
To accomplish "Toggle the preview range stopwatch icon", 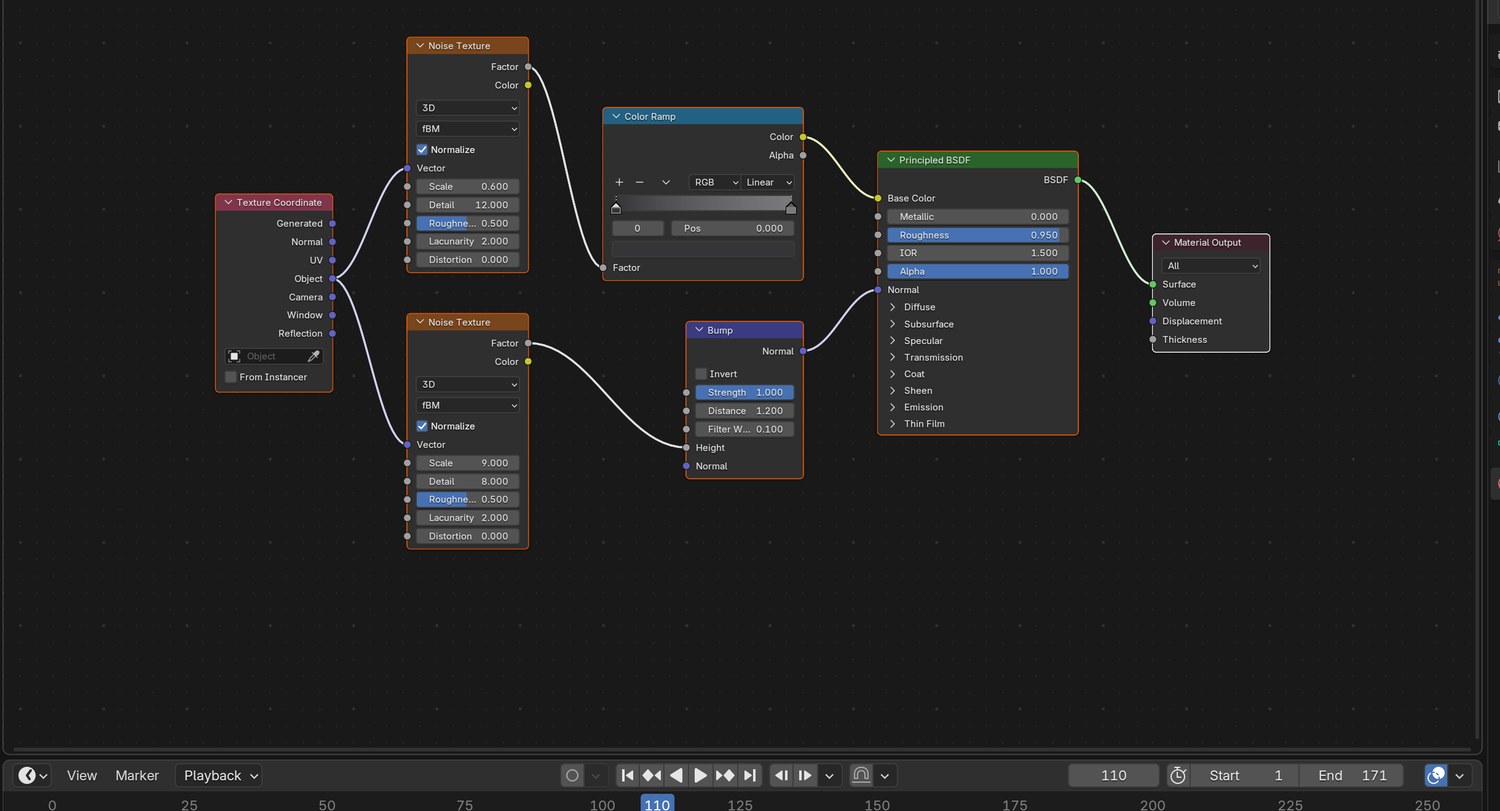I will [1178, 775].
